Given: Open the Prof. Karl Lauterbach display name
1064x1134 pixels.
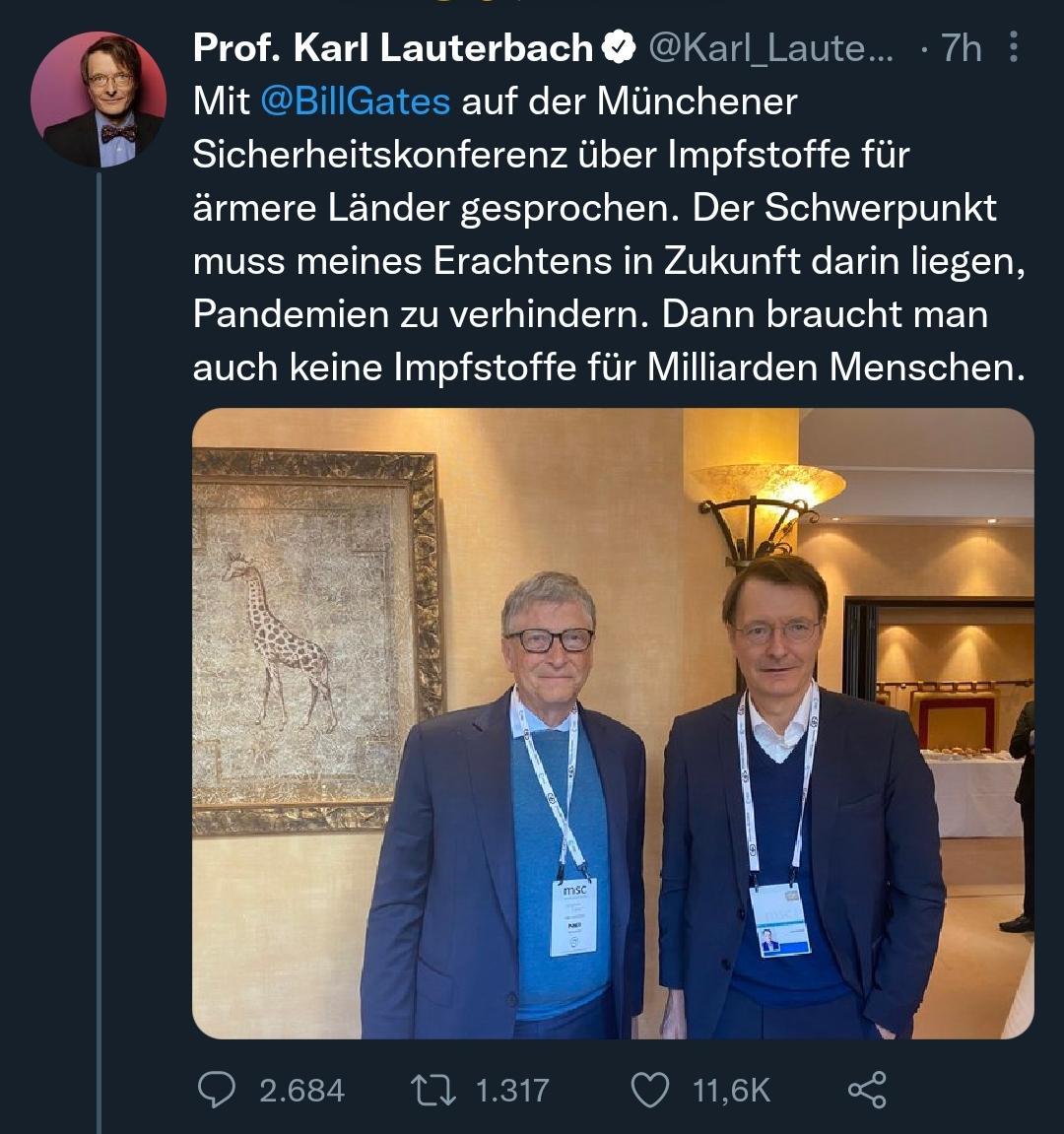Looking at the screenshot, I should click(x=392, y=48).
